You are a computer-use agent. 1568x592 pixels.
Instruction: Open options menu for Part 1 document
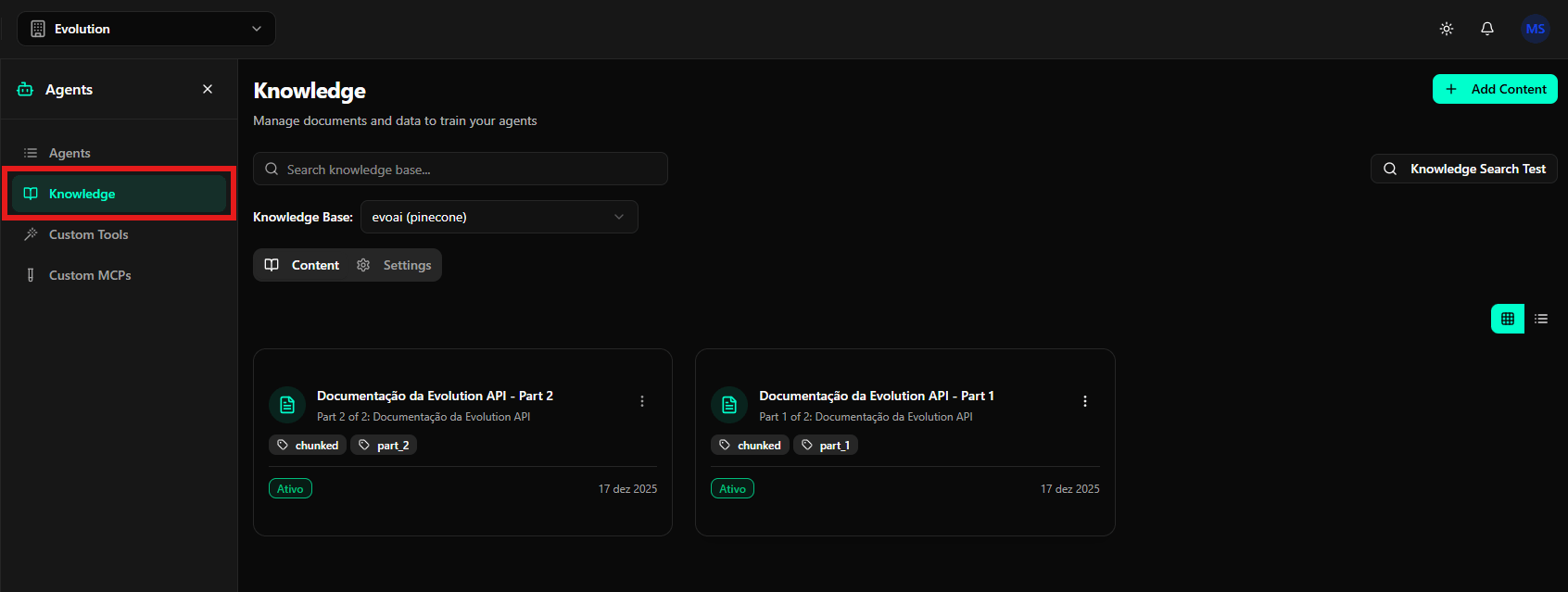1085,401
